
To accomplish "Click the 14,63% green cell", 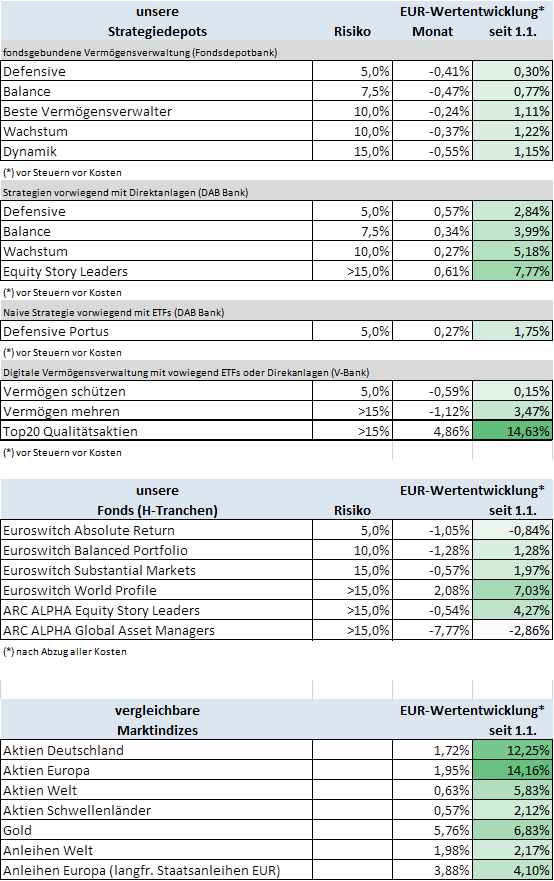I will [512, 432].
